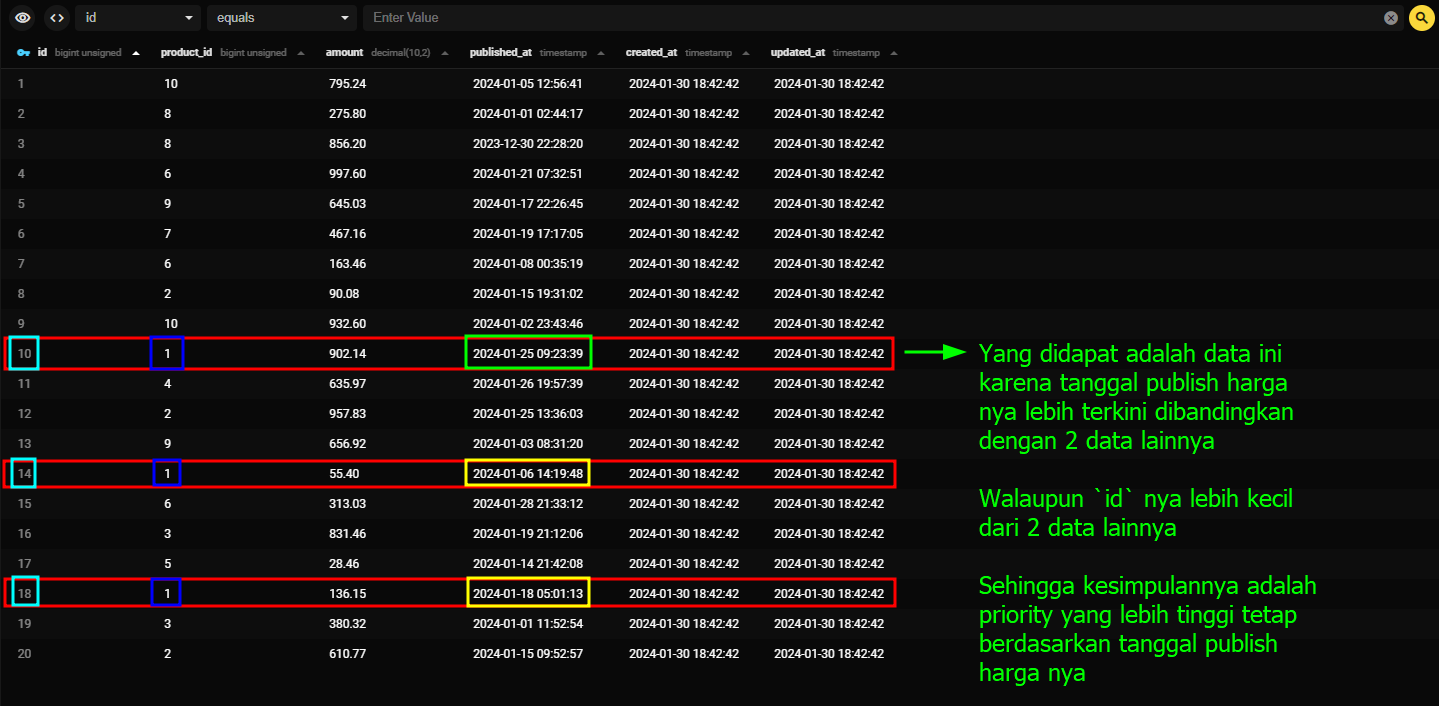Clear the filter value with the X icon
The height and width of the screenshot is (706, 1439).
coord(1391,18)
